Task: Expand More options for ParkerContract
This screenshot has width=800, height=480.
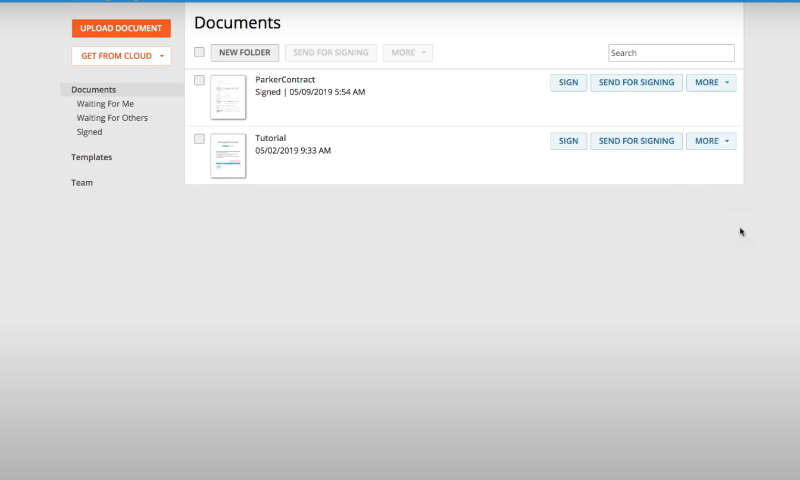Action: pos(711,83)
